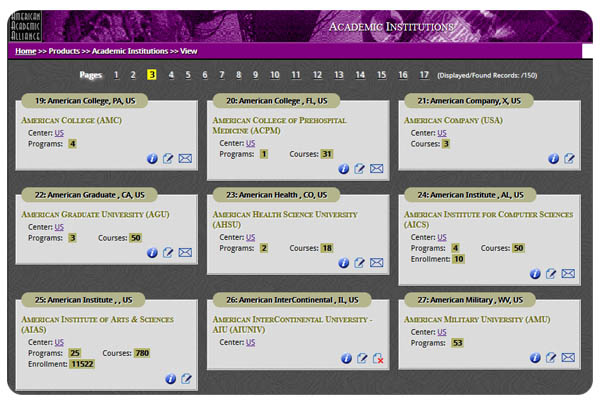This screenshot has width=602, height=402.
Task: Jump to page 10
Action: 275,74
